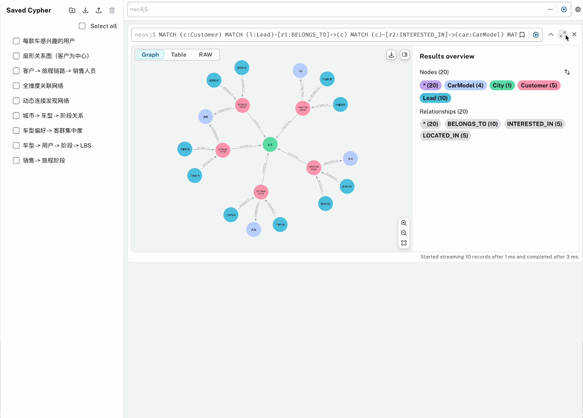This screenshot has height=418, width=583.
Task: Switch to the RAW view tab
Action: tap(205, 55)
